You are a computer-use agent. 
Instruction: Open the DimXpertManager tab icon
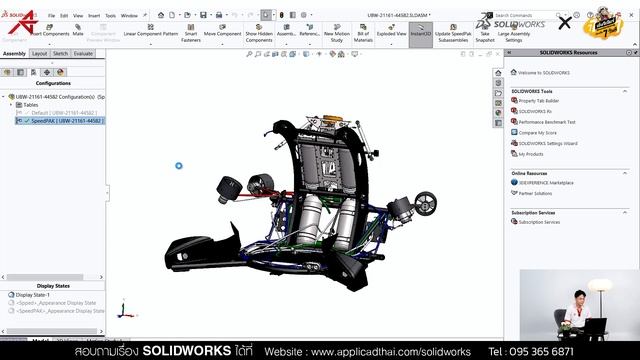pos(47,72)
